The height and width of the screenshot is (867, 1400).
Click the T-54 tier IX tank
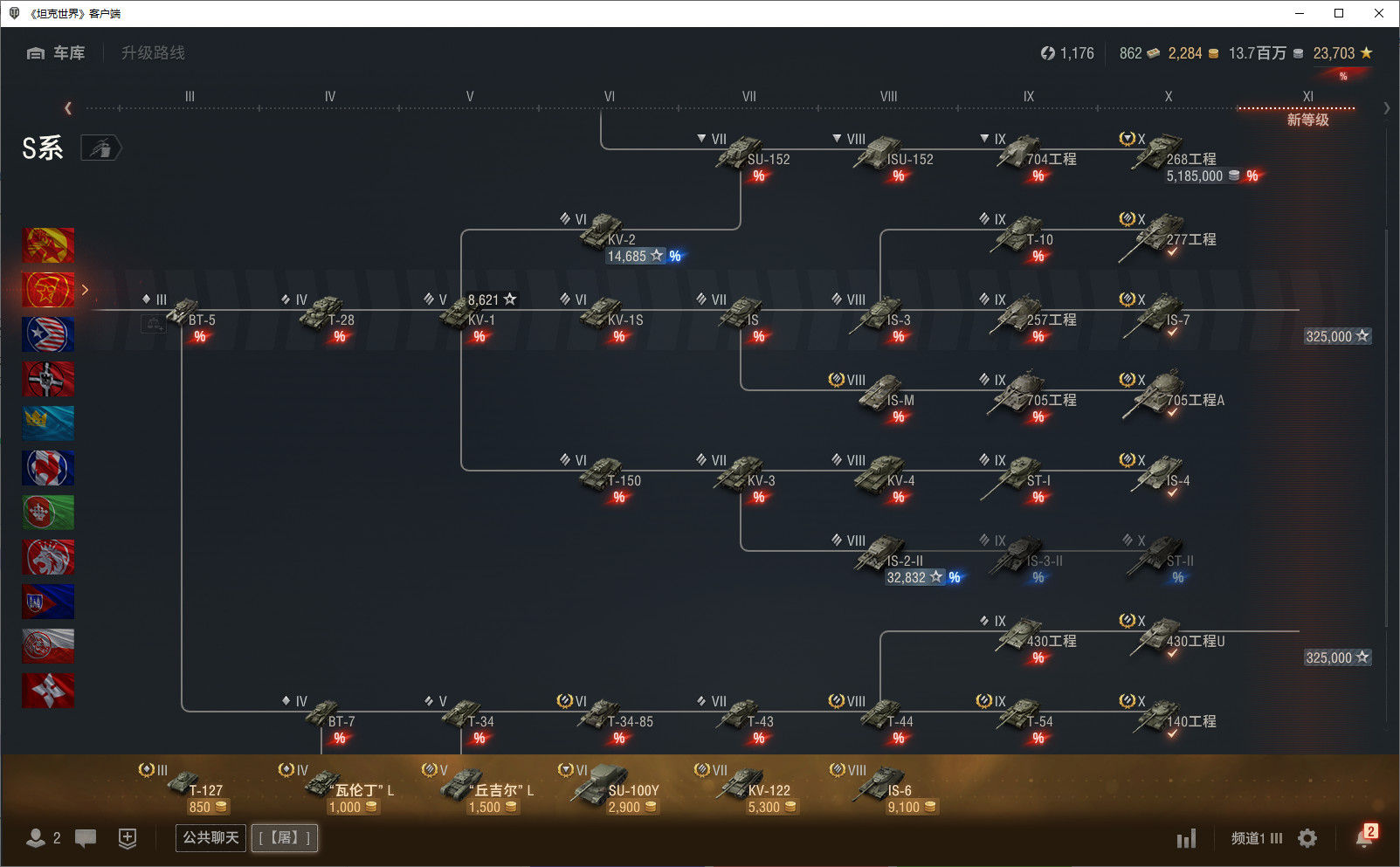tap(1019, 716)
